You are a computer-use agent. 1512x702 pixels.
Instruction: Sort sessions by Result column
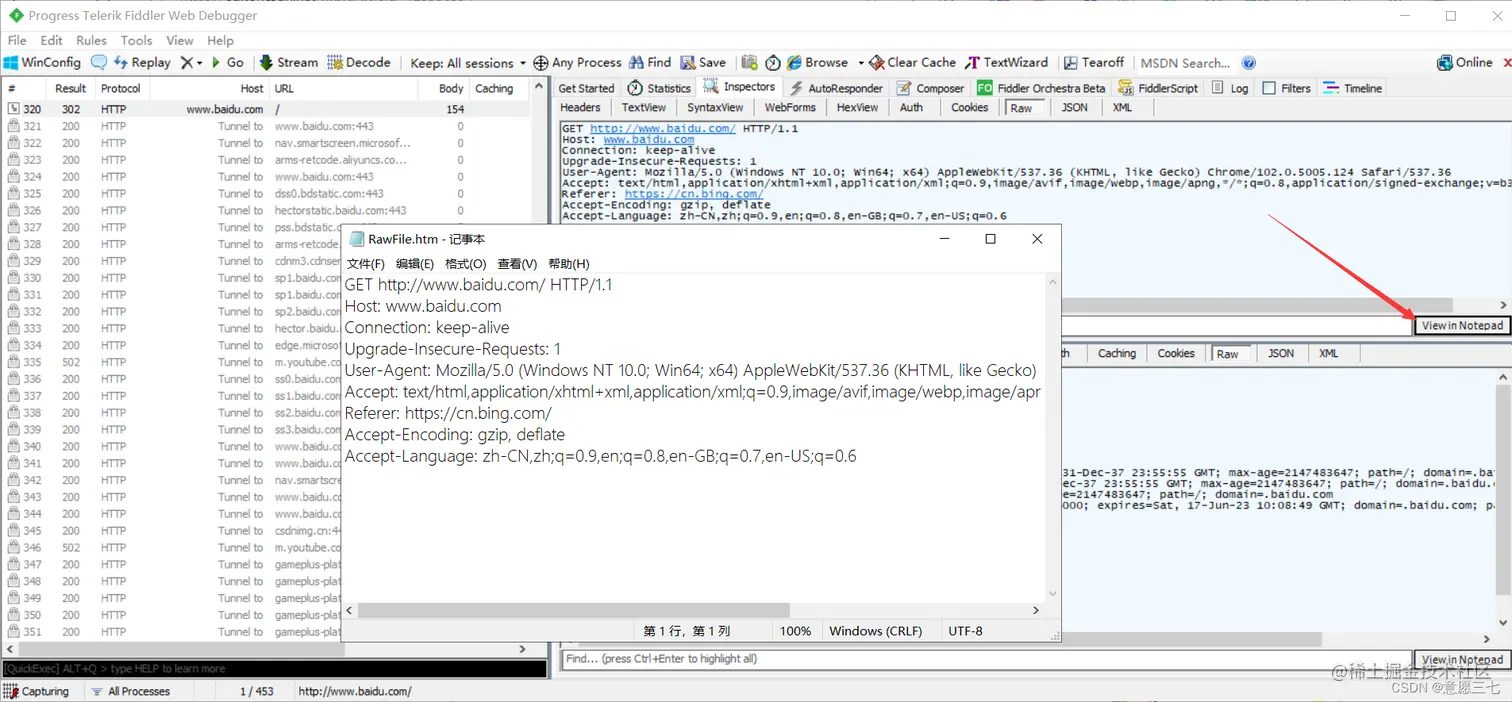(x=71, y=88)
